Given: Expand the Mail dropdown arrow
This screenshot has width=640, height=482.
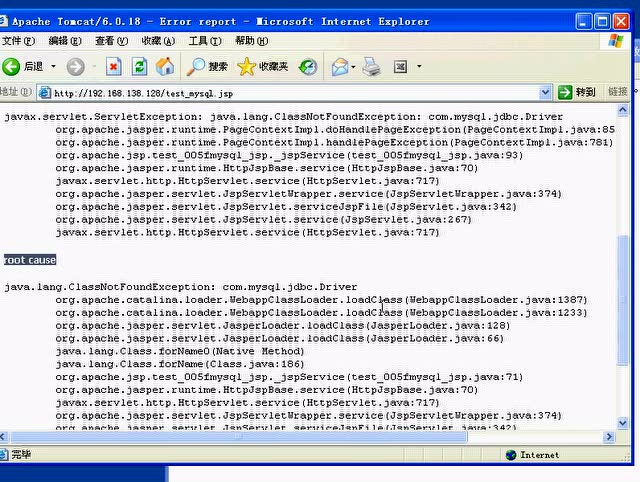Looking at the screenshot, I should coord(353,67).
